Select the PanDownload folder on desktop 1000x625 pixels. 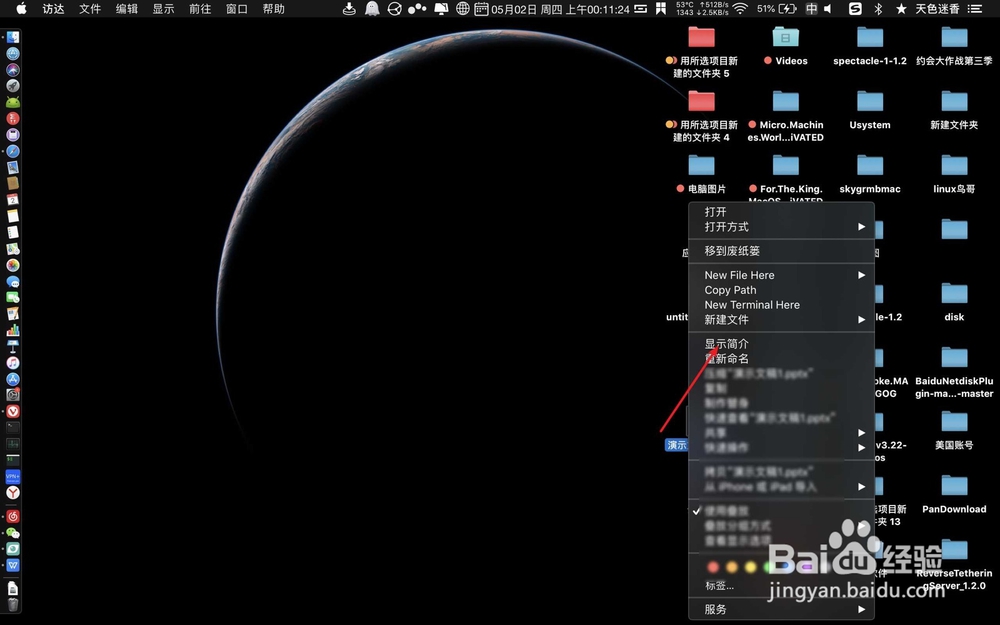pyautogui.click(x=954, y=485)
